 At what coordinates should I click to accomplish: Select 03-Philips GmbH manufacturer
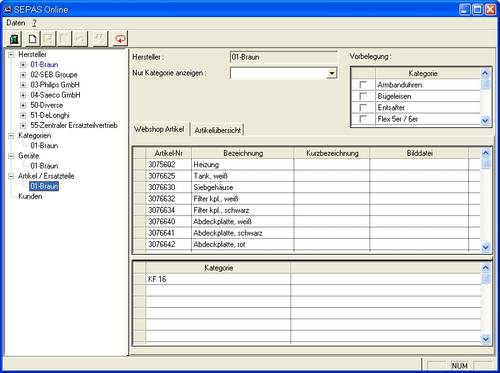pos(55,85)
